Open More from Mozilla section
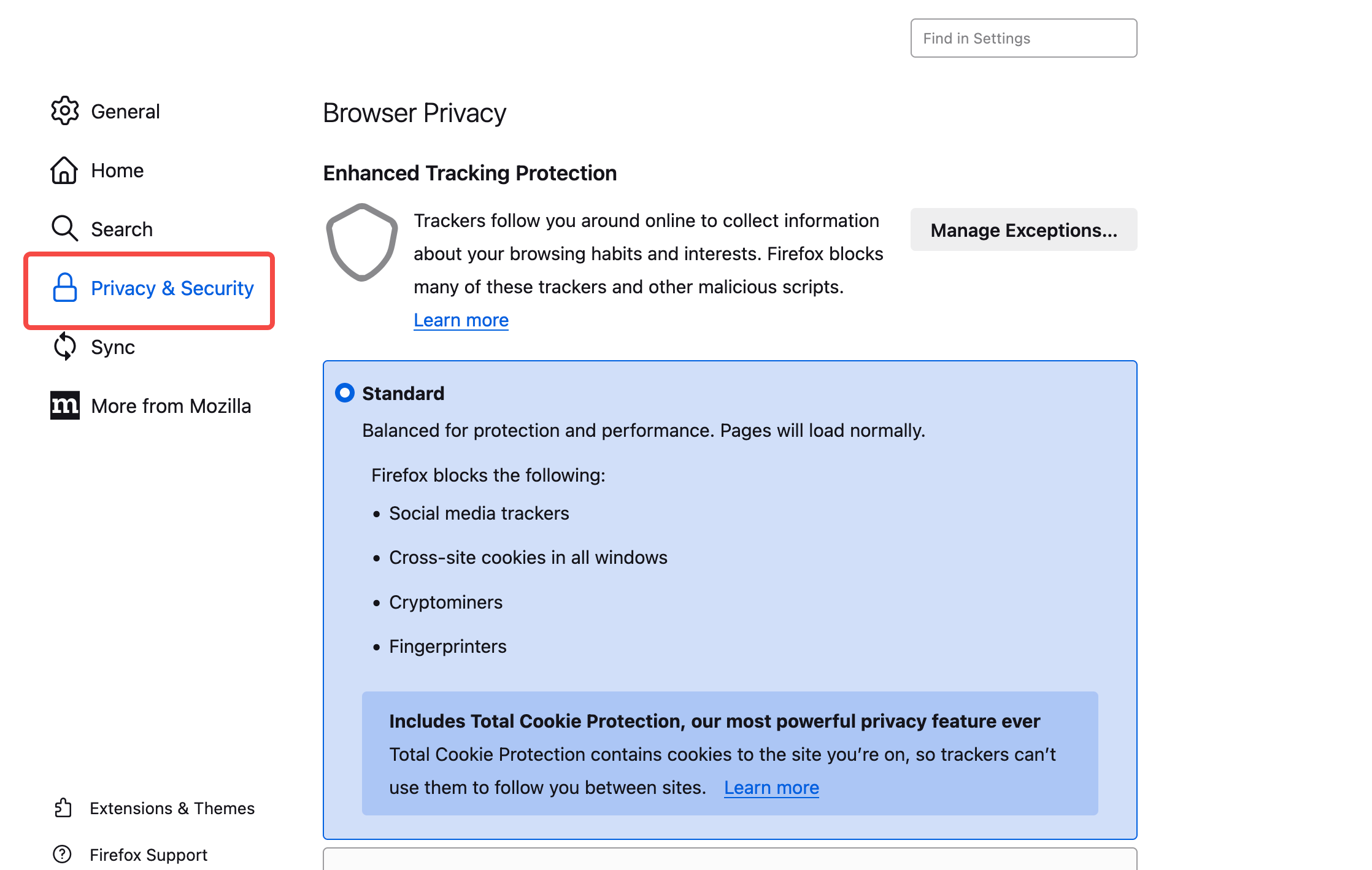Viewport: 1372px width, 870px height. (171, 406)
